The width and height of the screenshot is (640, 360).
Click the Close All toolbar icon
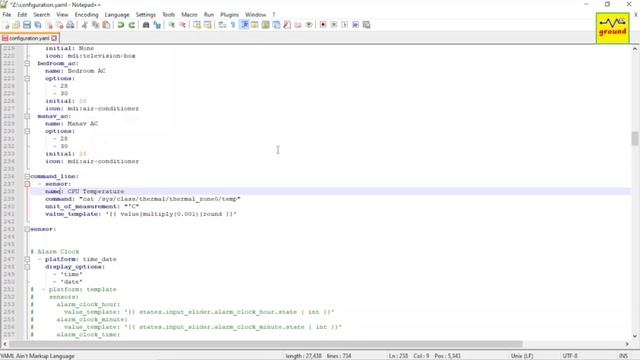coord(60,25)
